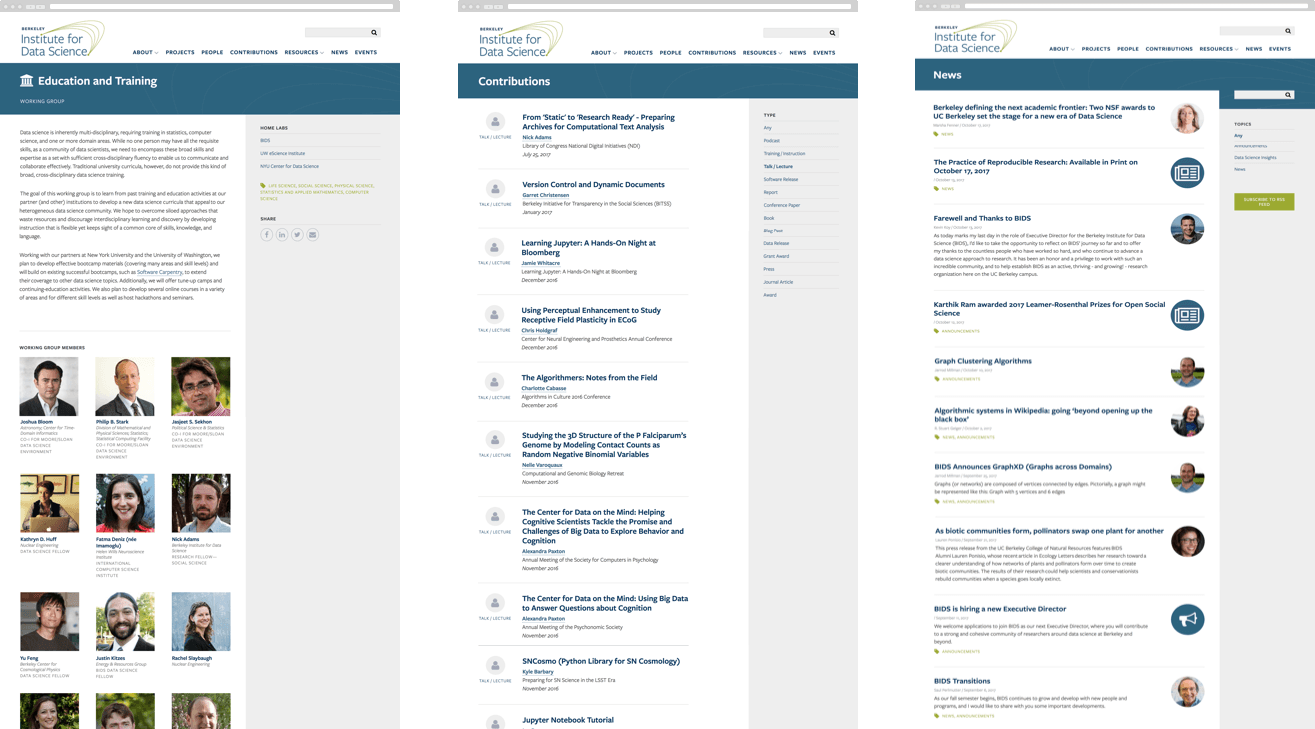Click the Institute for Data Science logo in Education window
The width and height of the screenshot is (1315, 729).
tap(61, 40)
